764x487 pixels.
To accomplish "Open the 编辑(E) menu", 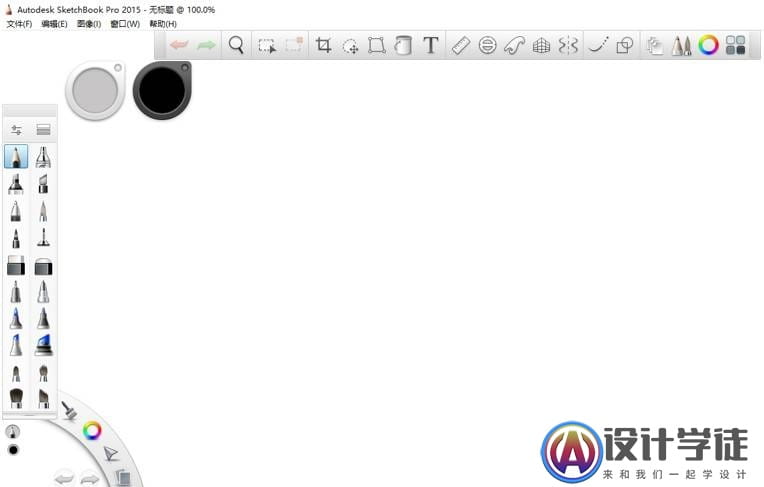I will click(54, 24).
